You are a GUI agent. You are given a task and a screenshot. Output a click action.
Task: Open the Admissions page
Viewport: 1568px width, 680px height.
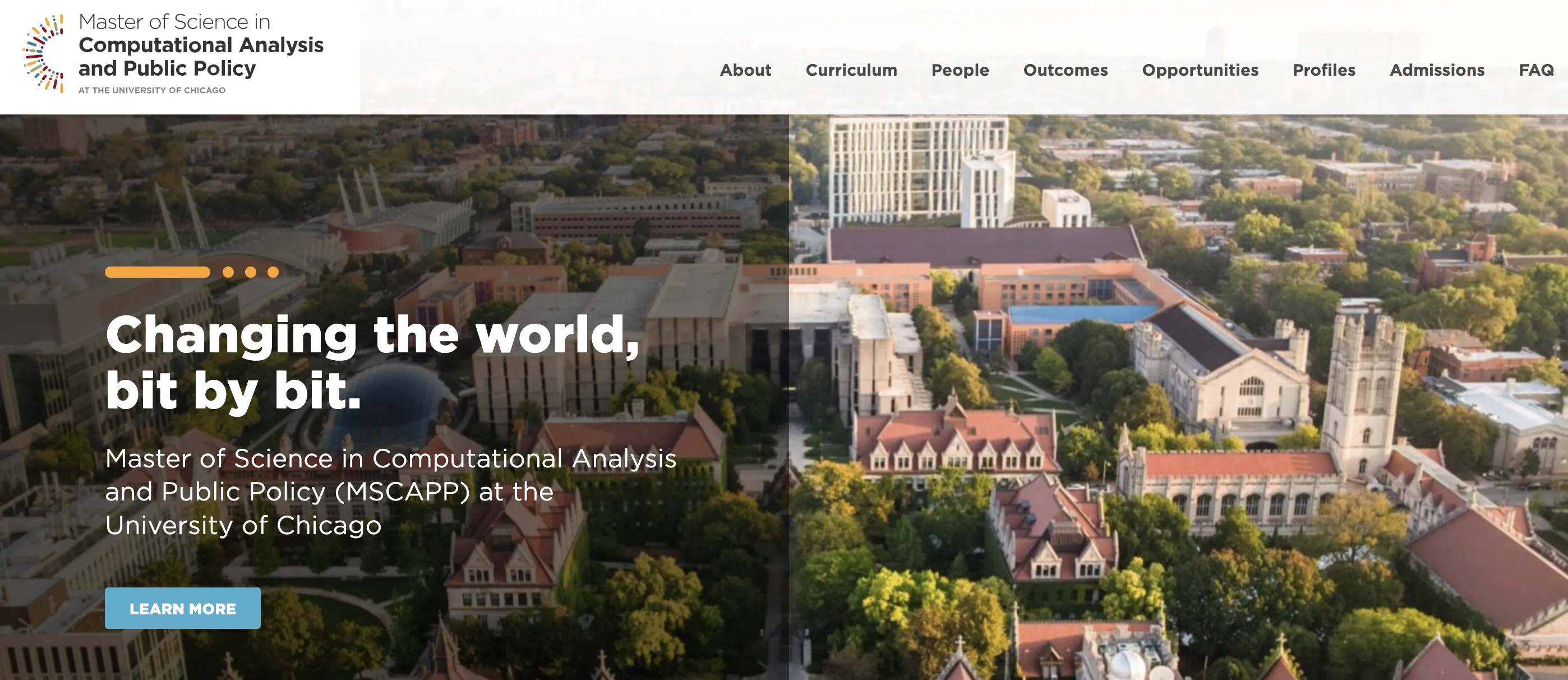[1437, 70]
